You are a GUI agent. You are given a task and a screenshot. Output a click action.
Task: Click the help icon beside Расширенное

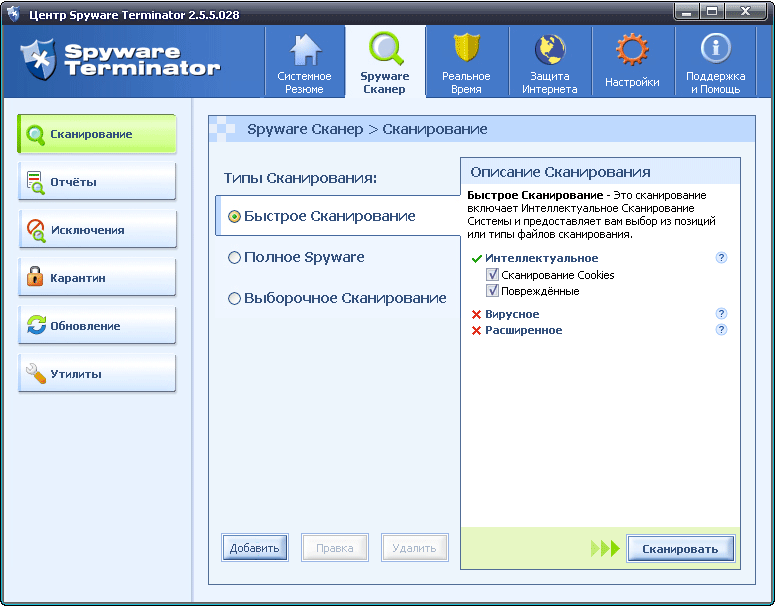point(721,330)
